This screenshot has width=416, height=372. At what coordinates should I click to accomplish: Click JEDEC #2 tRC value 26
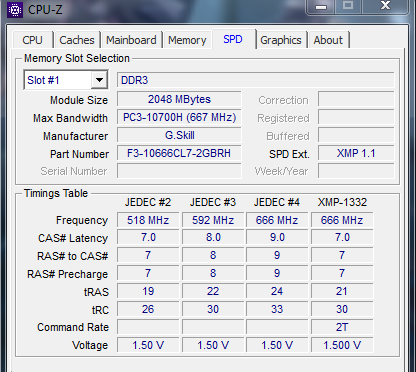pos(148,309)
